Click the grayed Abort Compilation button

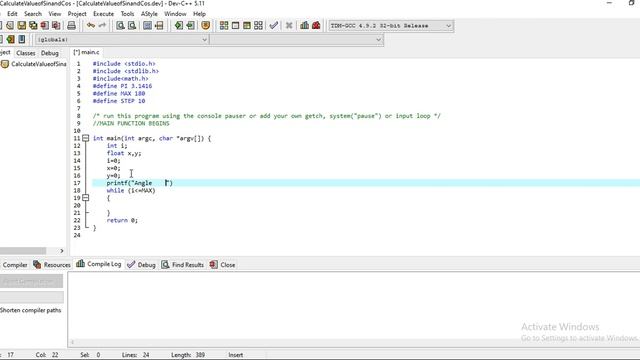coord(31,281)
